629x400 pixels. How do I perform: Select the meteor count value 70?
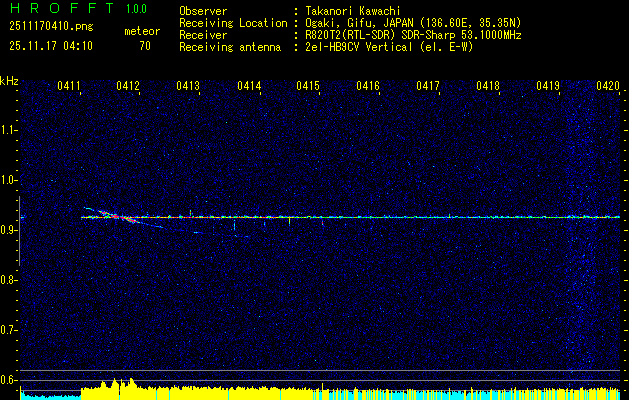pos(145,46)
